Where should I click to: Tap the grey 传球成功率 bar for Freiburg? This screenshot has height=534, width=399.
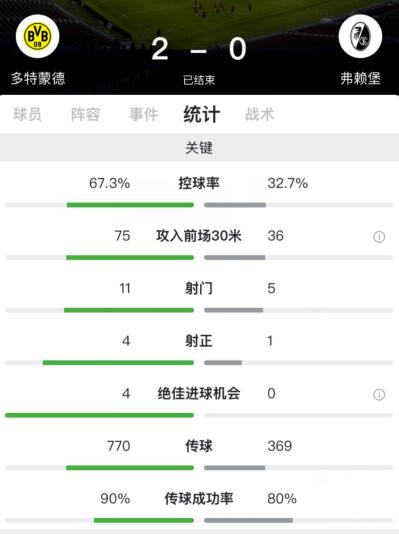pos(249,520)
